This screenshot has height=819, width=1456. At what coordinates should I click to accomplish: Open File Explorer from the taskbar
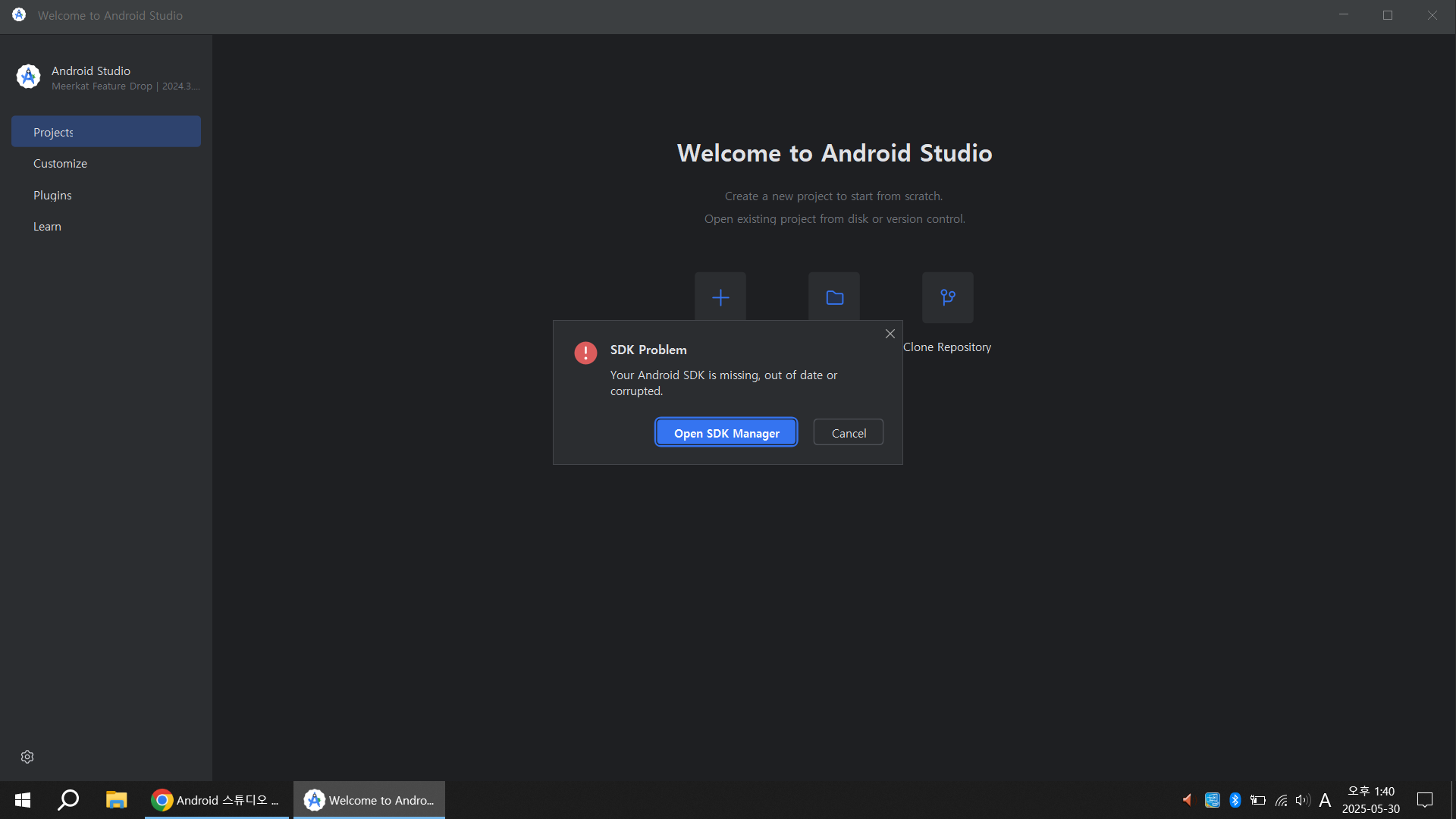[116, 800]
